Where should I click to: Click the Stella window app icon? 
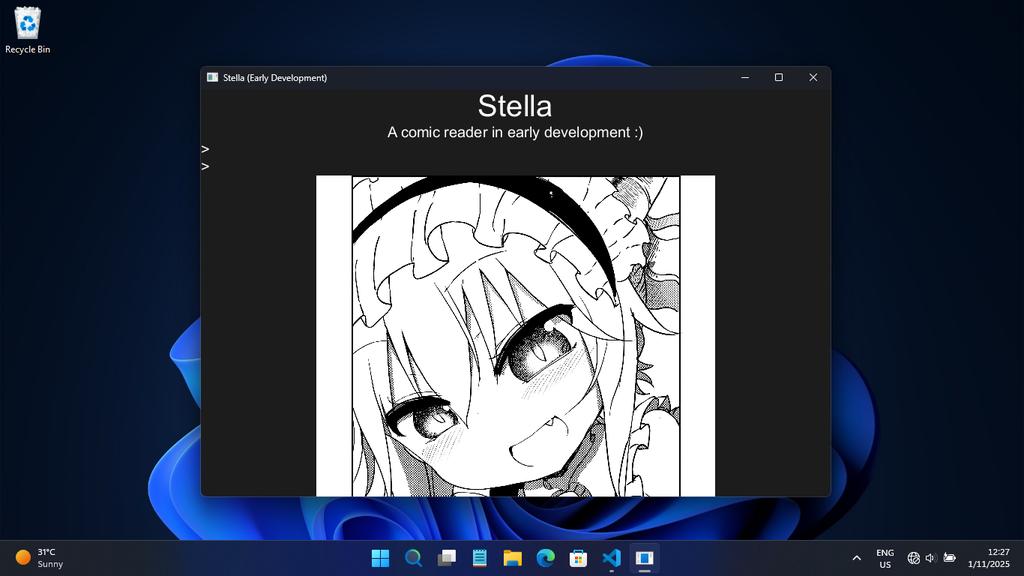click(212, 77)
